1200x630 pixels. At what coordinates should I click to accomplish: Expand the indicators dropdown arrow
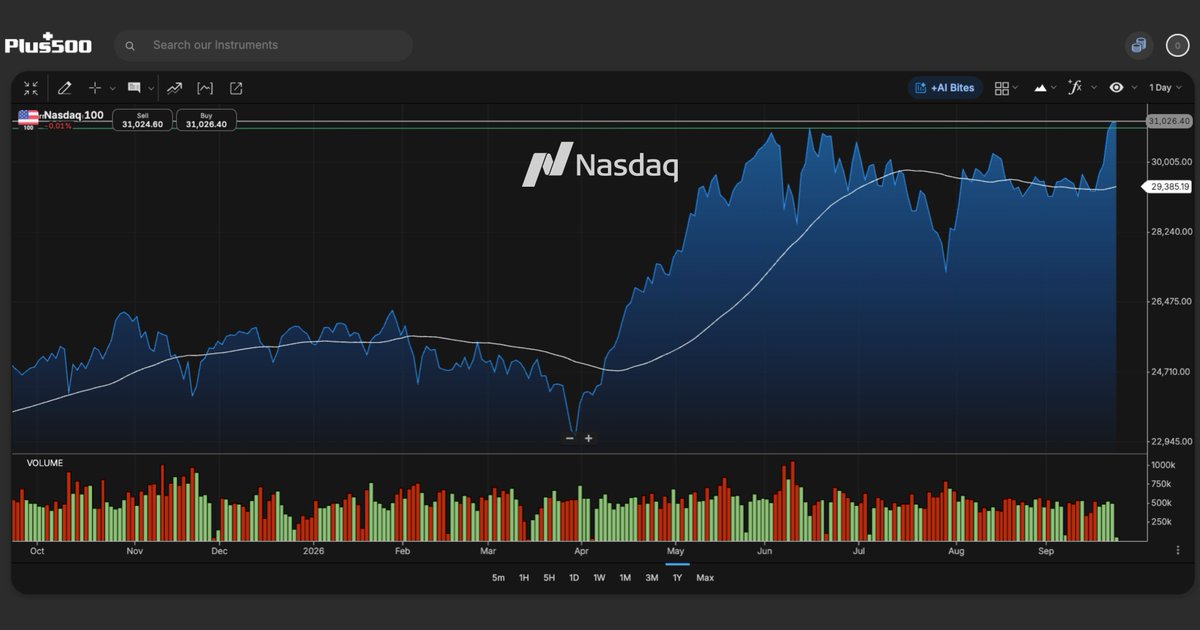click(x=1093, y=88)
